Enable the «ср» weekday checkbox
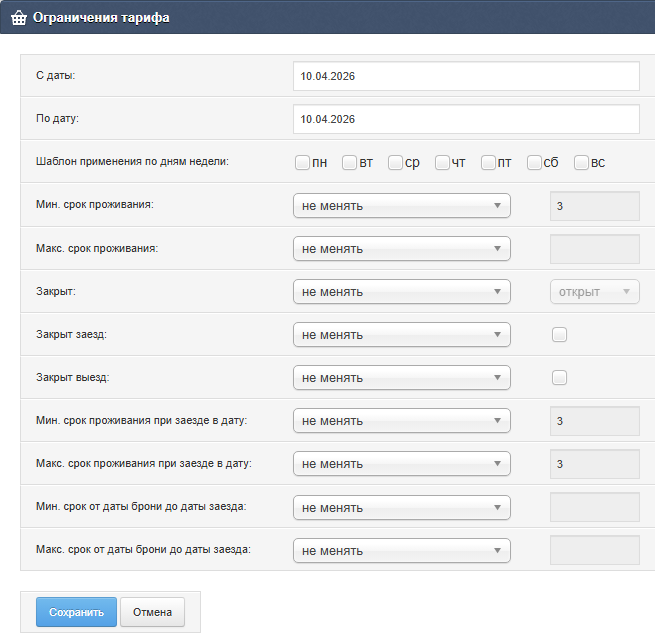Image resolution: width=655 pixels, height=641 pixels. click(395, 163)
